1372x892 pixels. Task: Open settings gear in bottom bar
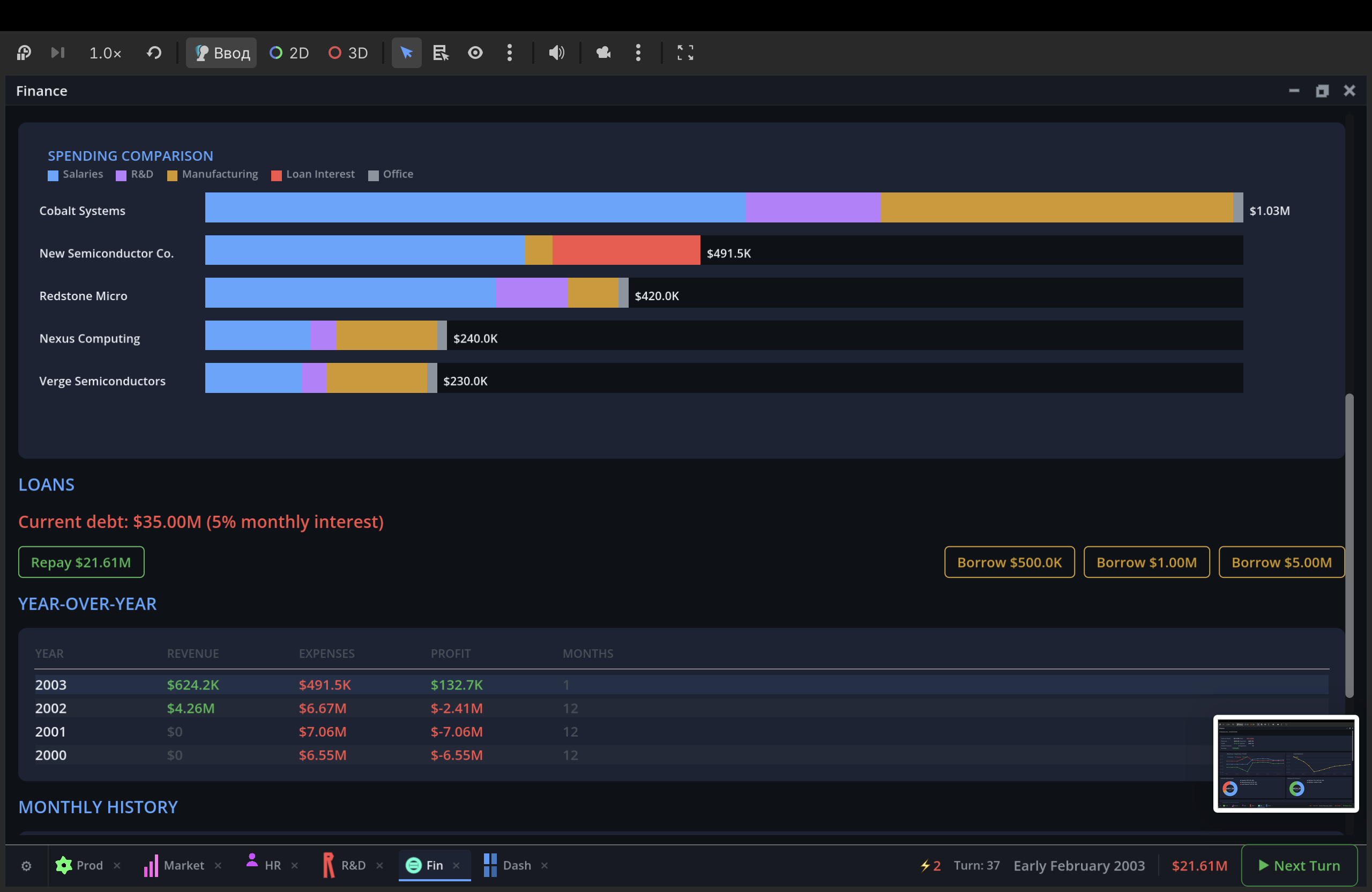coord(26,866)
